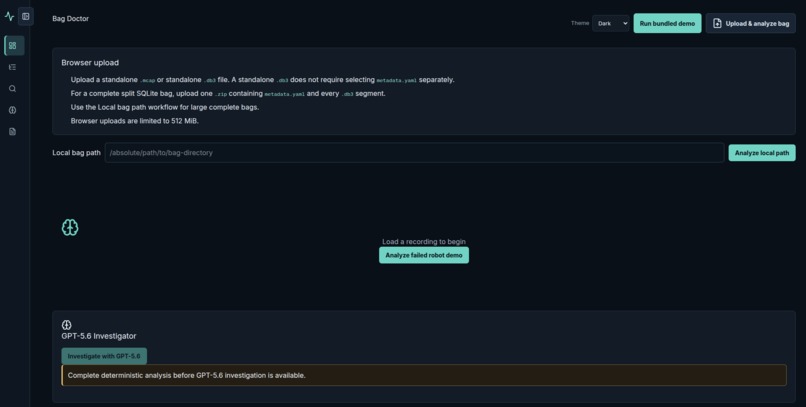806x407 pixels.
Task: Open the search magnifier icon in sidebar
Action: click(x=12, y=88)
